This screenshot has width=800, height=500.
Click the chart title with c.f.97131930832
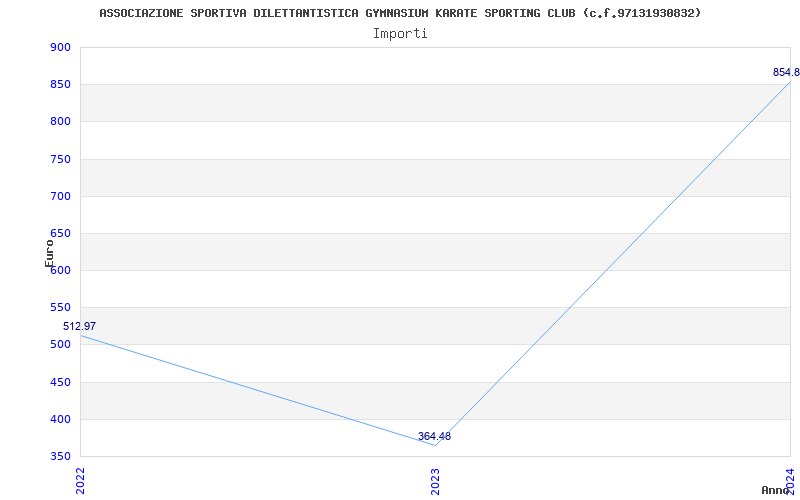[x=400, y=13]
